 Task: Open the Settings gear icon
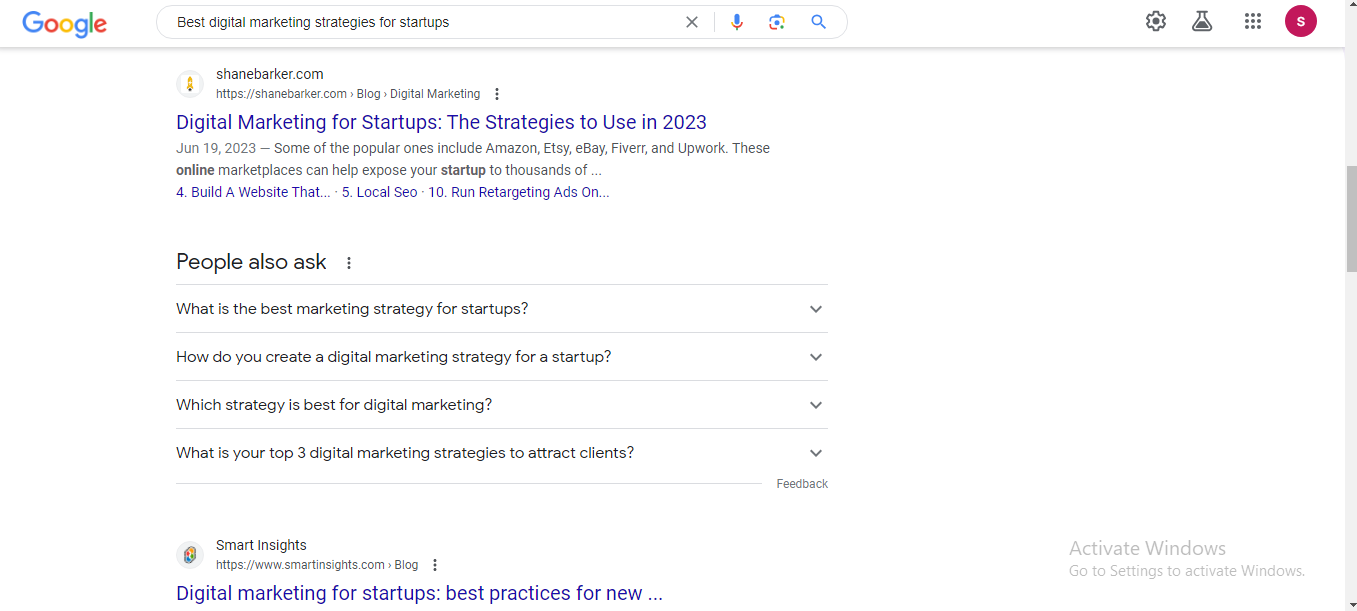coord(1156,21)
